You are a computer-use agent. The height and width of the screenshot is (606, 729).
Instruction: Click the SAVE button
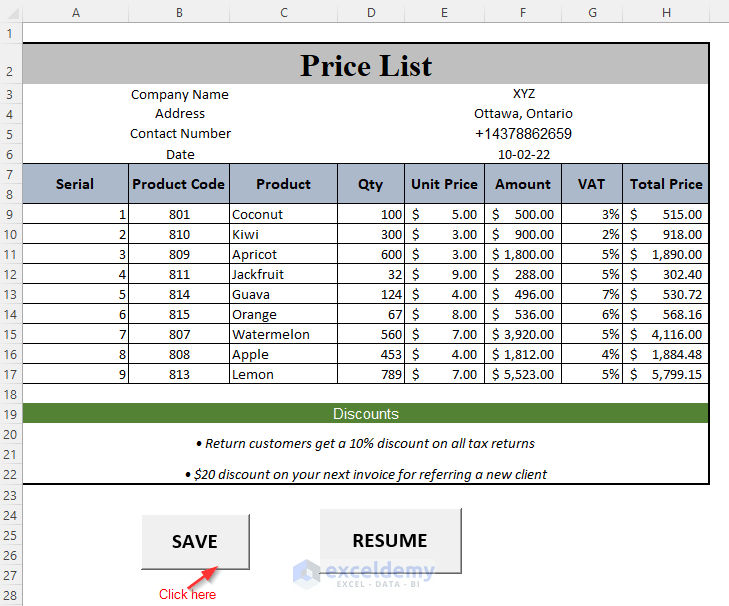195,541
